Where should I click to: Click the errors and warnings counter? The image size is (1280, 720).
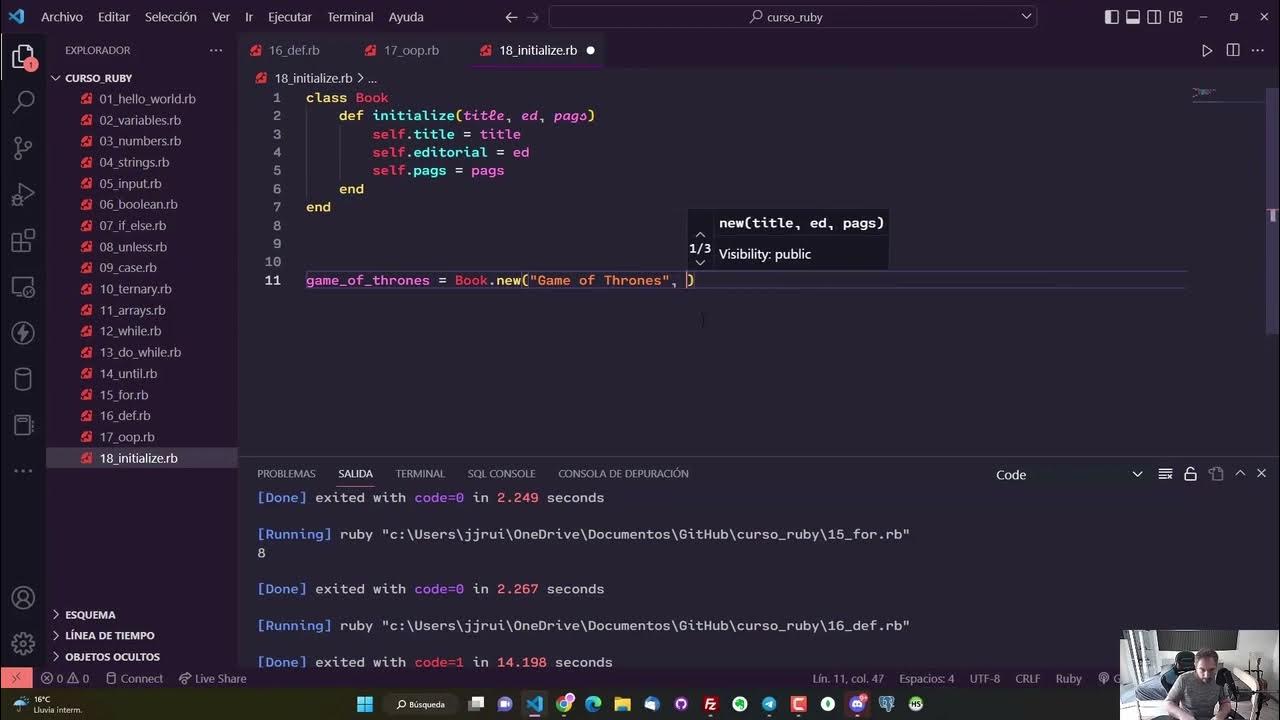(66, 679)
